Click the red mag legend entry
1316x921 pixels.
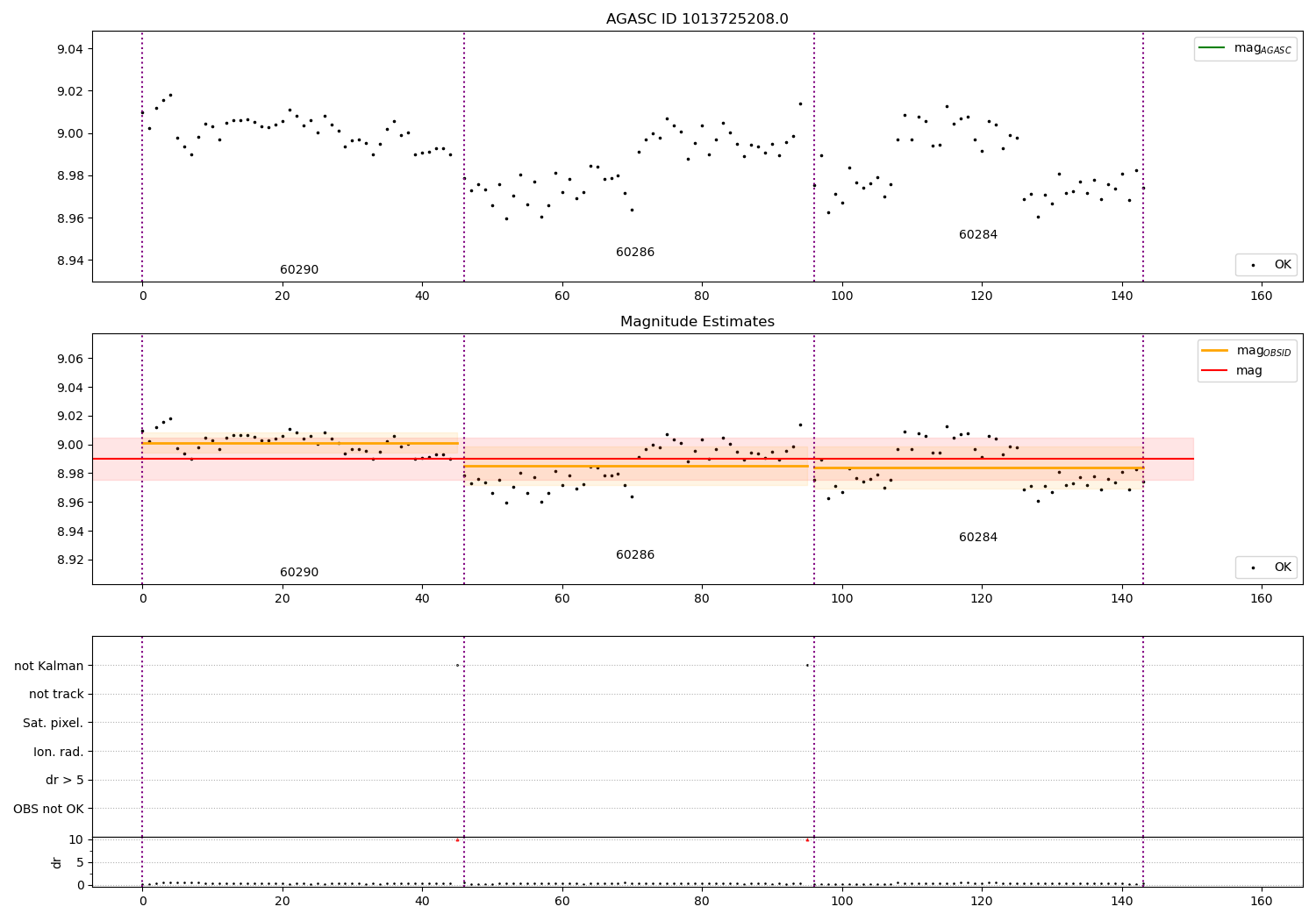point(1232,371)
